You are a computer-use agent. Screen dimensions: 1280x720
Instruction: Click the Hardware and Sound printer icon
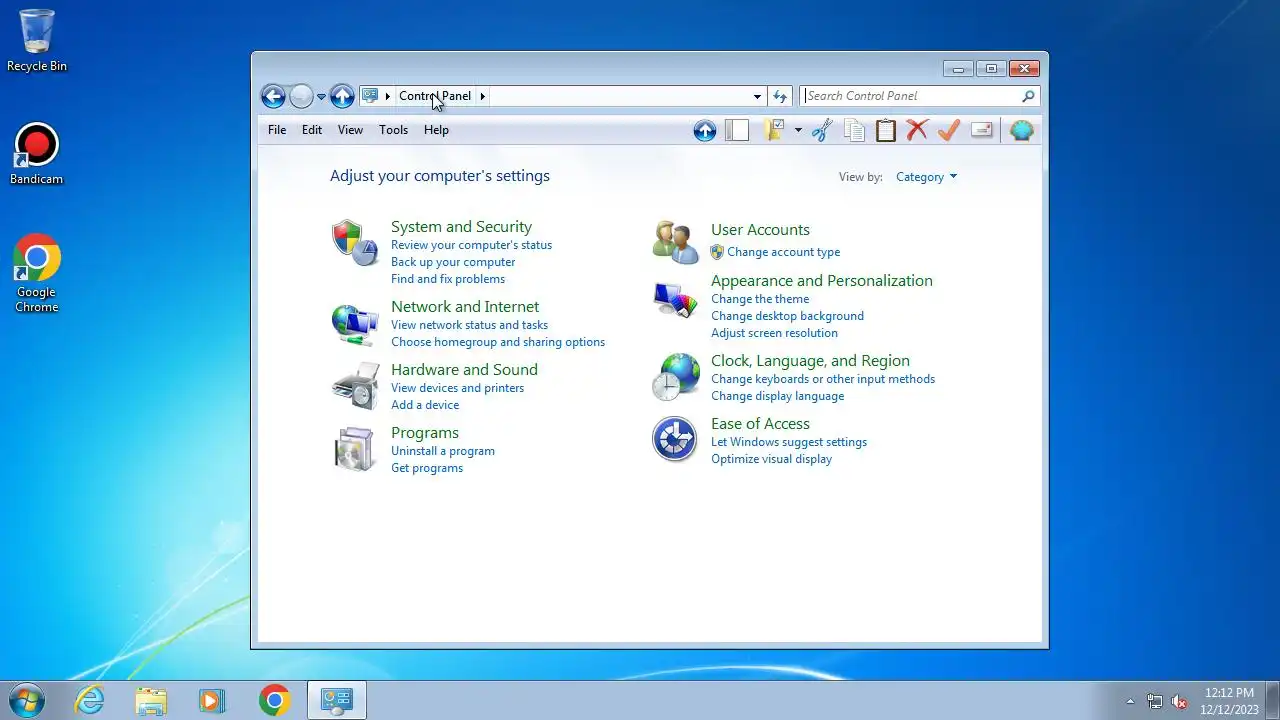(x=355, y=386)
